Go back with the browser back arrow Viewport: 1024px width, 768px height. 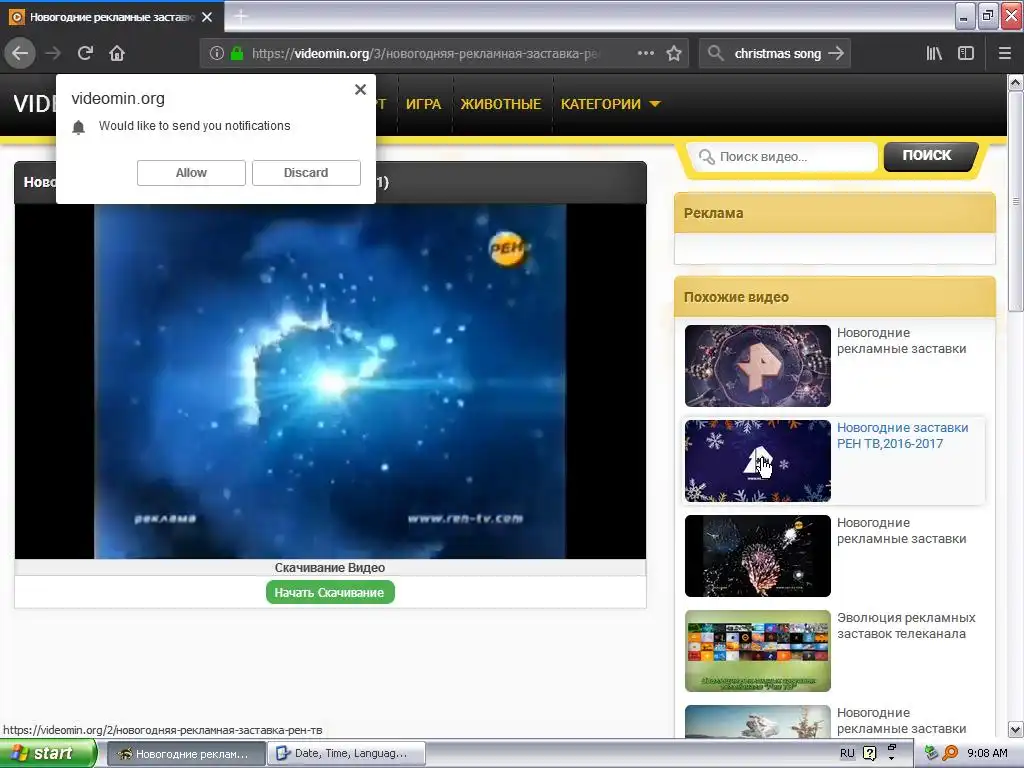pos(20,53)
